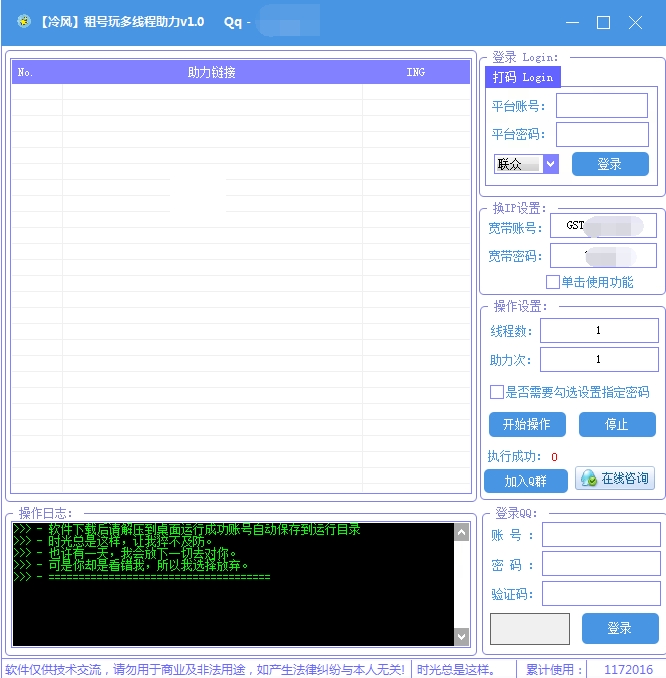Click the 加入Q群 button
Screen dimensions: 666x678
pyautogui.click(x=525, y=481)
